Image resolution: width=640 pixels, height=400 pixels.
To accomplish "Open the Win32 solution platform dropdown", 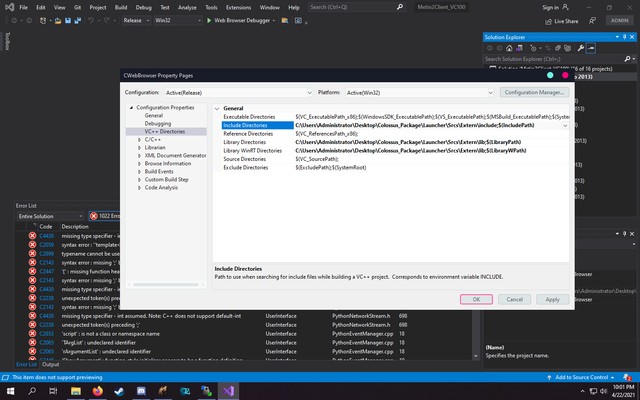I will click(x=178, y=20).
